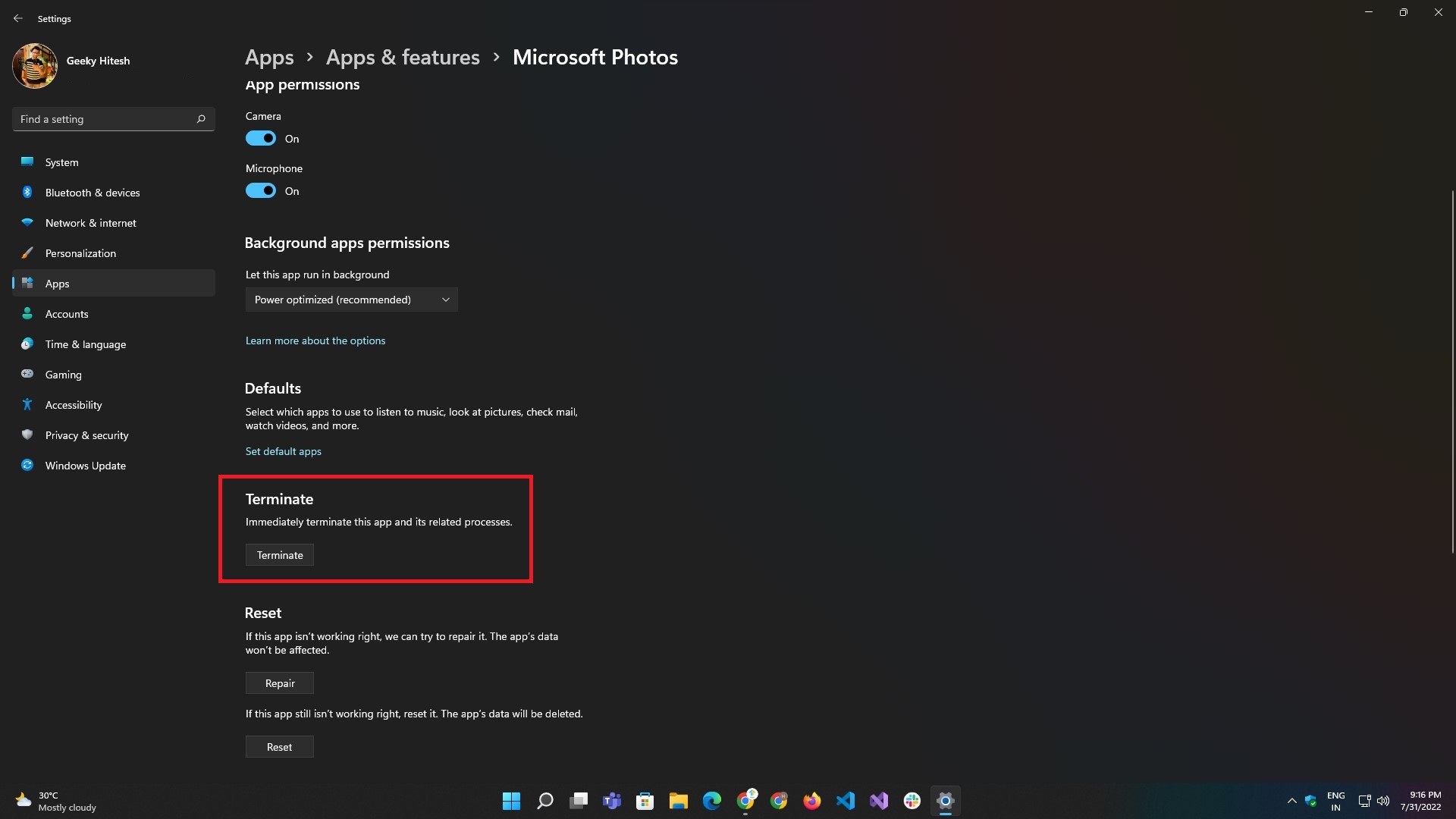Open Windows Update settings

pyautogui.click(x=85, y=465)
